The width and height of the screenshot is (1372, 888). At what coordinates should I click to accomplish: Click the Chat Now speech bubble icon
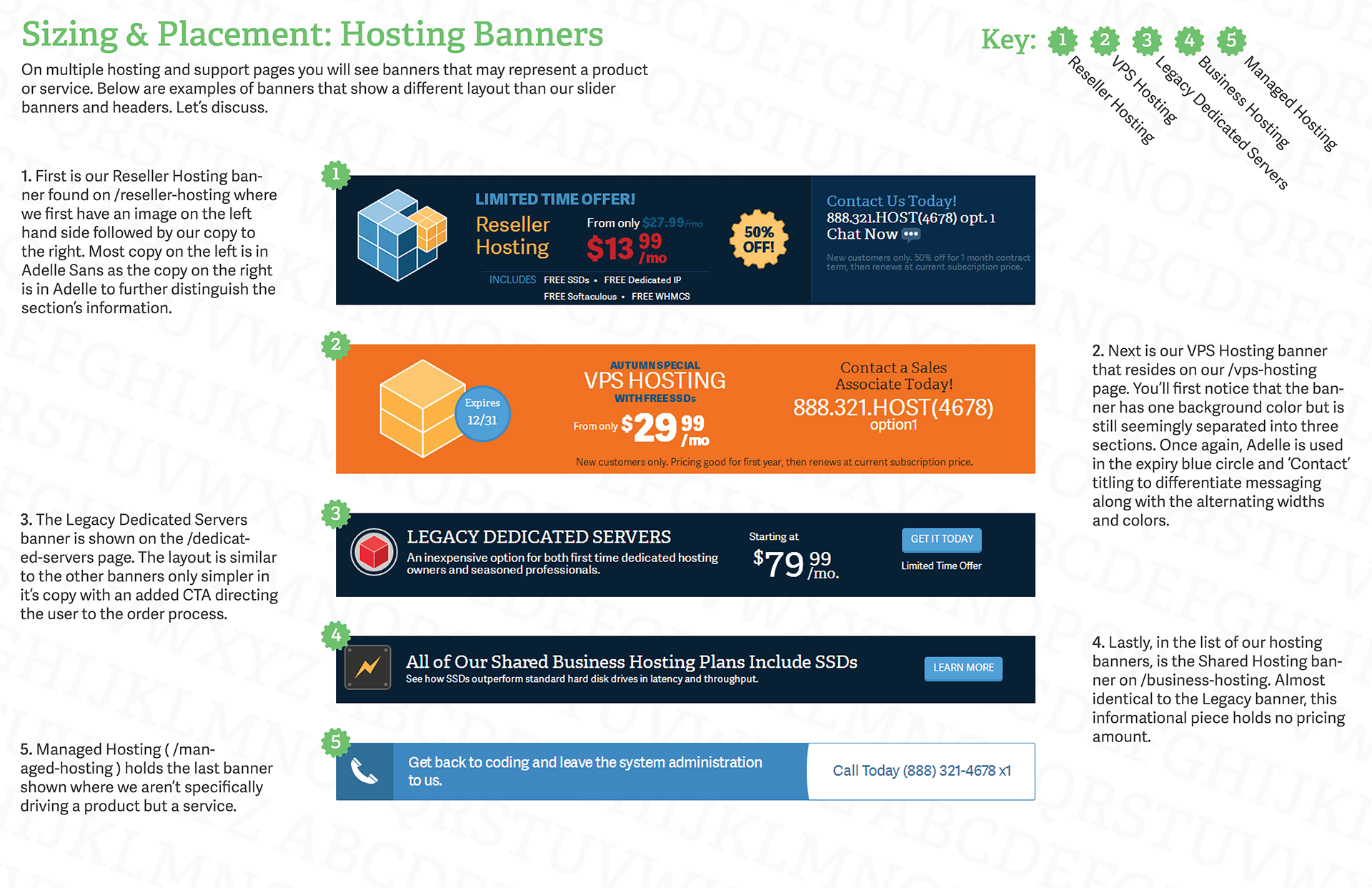coord(911,235)
